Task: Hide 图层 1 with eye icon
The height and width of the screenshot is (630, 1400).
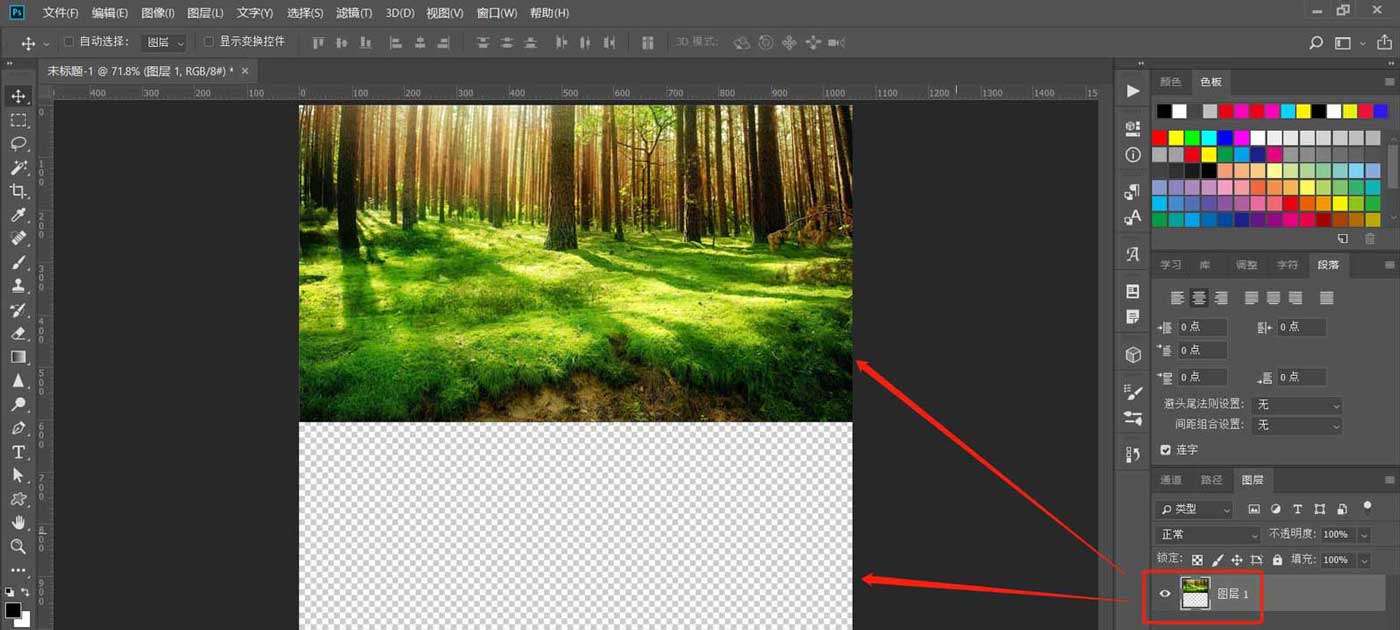Action: (1164, 594)
